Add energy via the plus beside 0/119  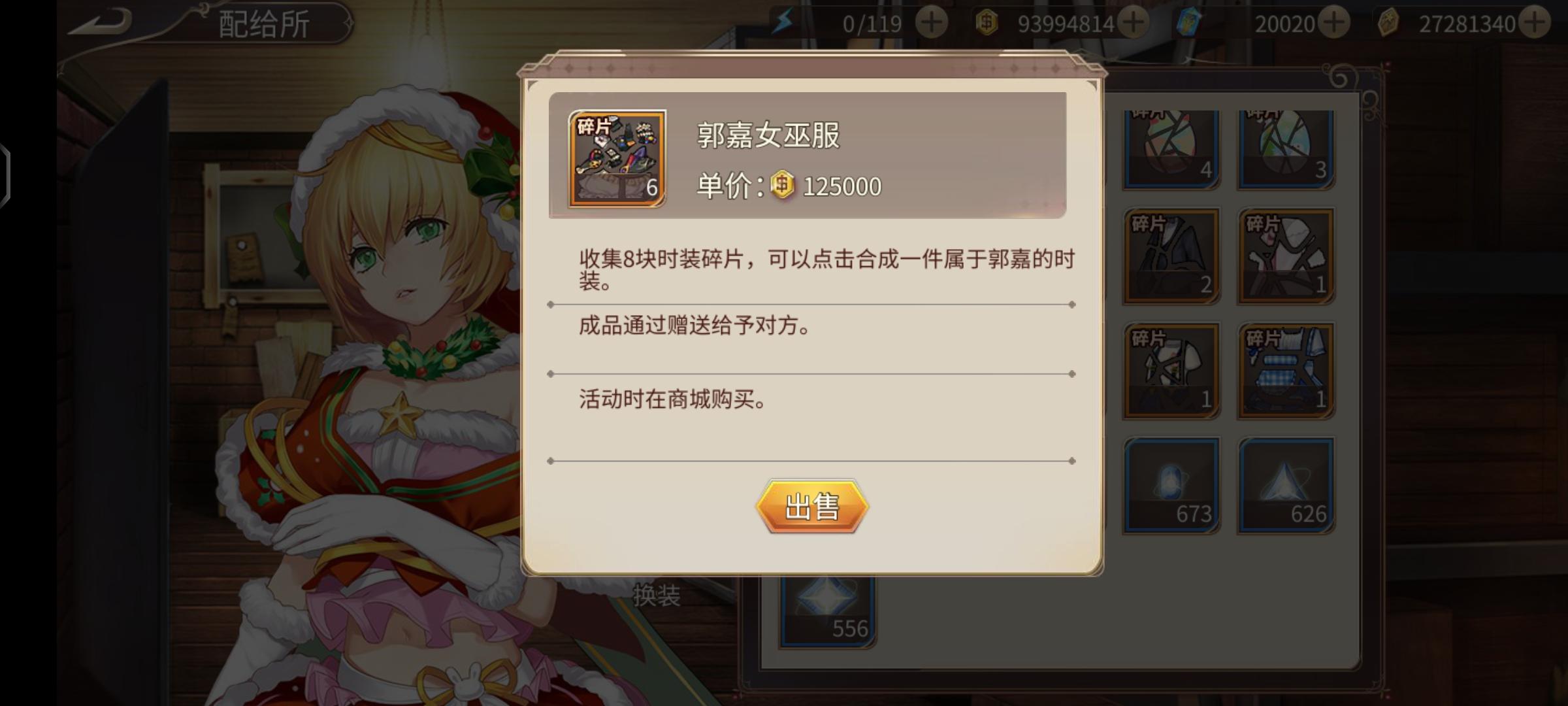932,24
